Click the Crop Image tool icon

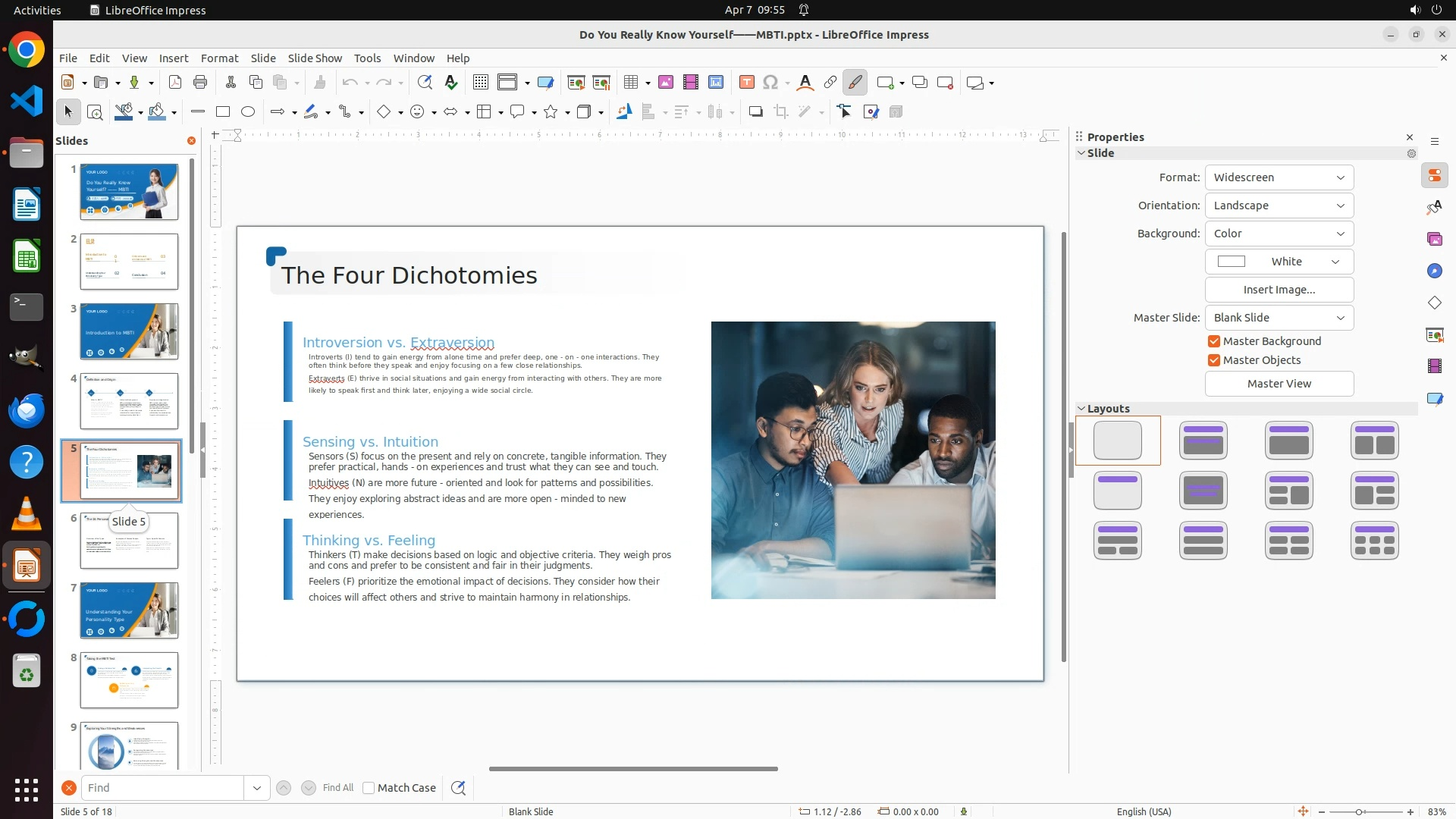781,112
